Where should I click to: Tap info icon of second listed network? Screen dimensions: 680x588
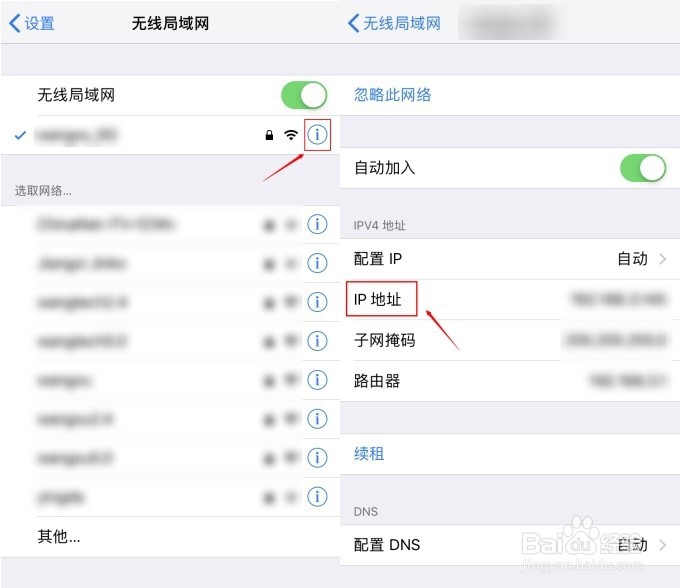pos(318,263)
